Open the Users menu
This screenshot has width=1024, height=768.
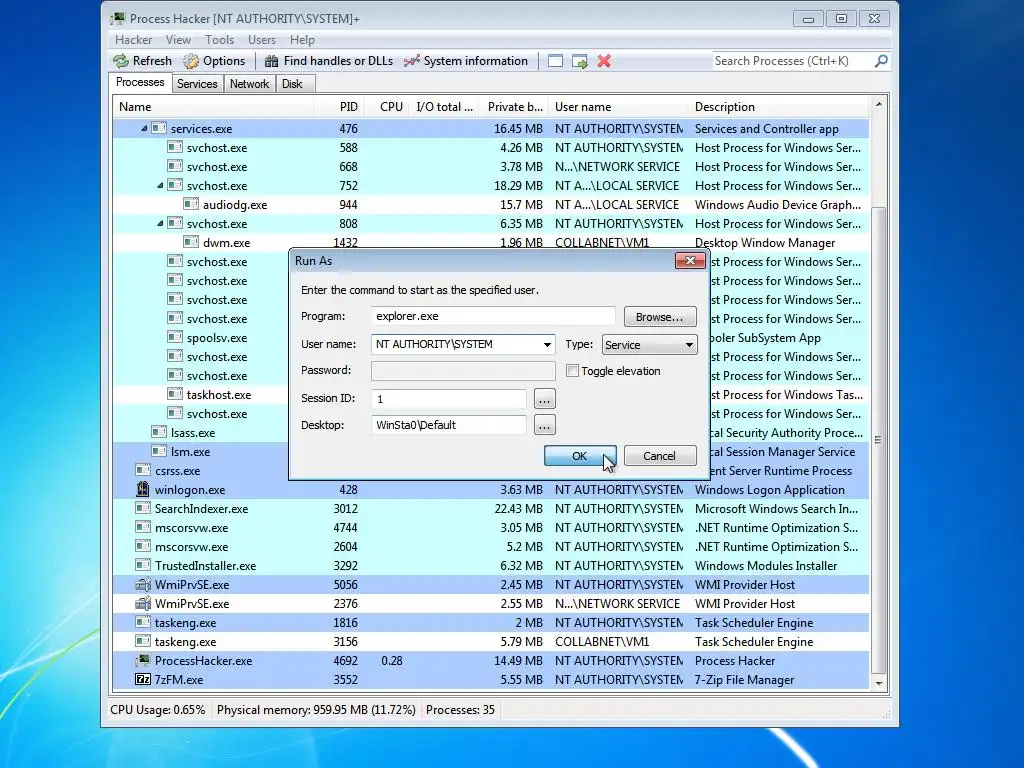click(x=262, y=40)
